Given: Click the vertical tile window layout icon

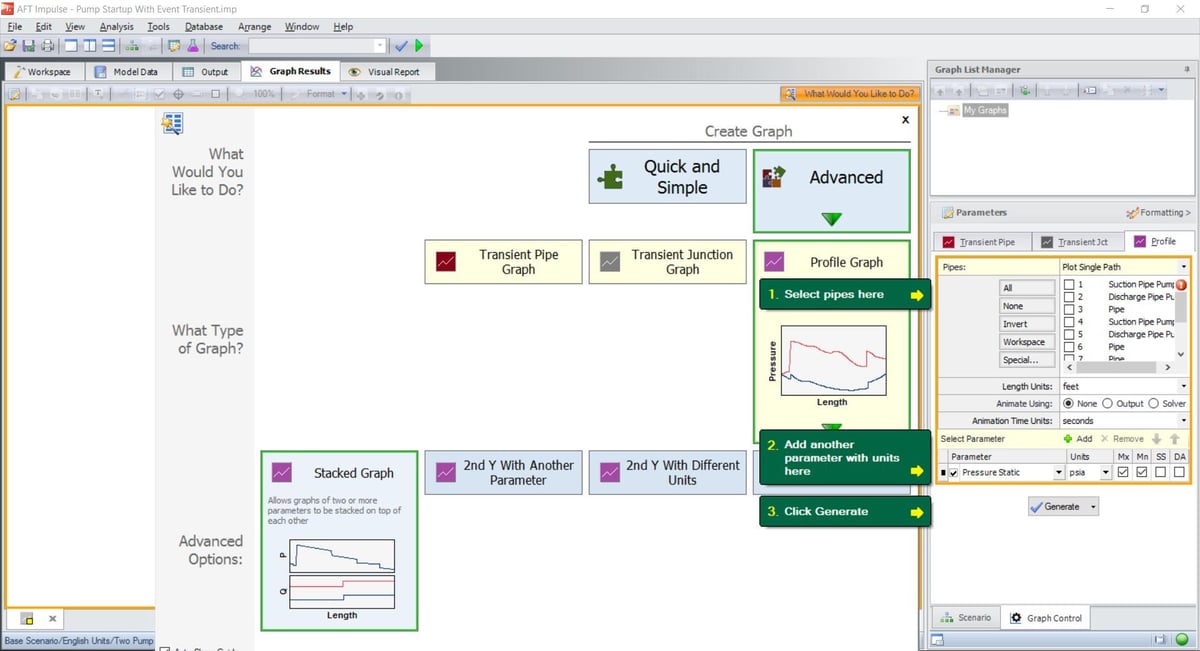Looking at the screenshot, I should pos(89,45).
